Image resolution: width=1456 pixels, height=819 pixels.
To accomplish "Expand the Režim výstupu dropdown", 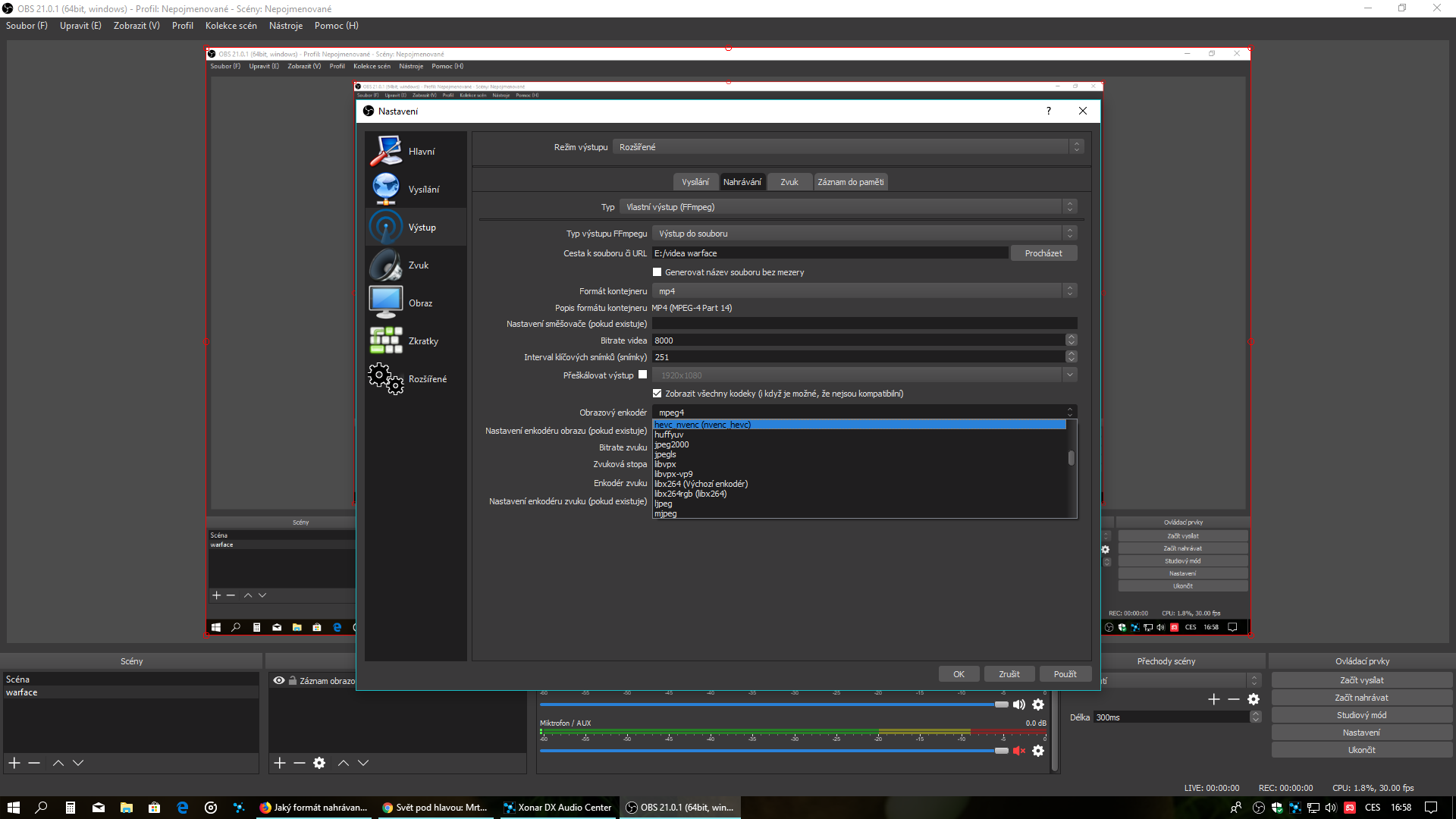I will tap(849, 147).
